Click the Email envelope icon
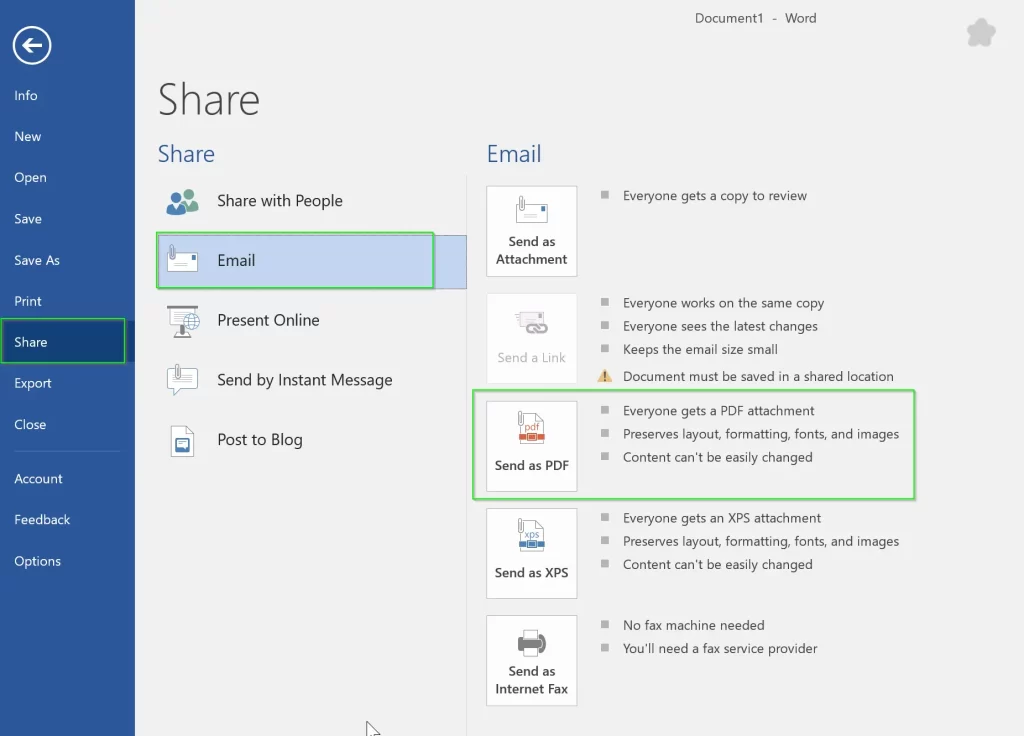 [183, 260]
